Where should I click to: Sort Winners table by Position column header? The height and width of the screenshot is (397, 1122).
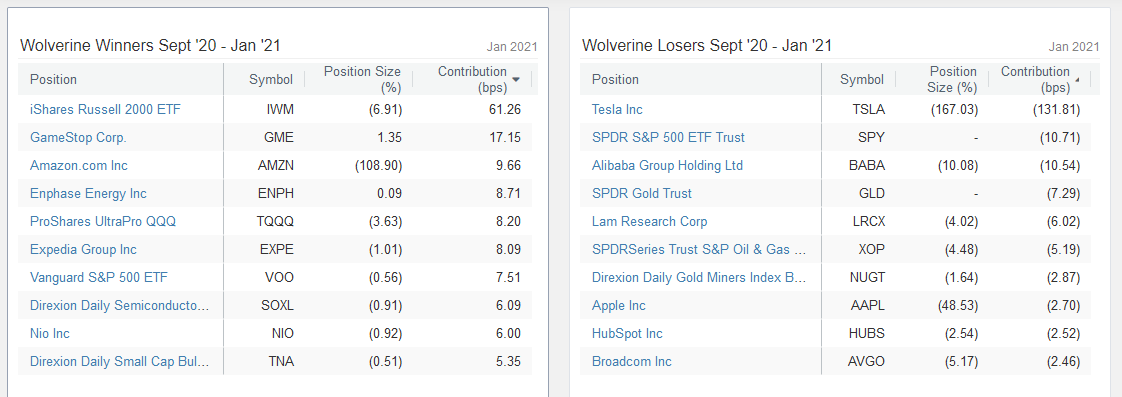(x=54, y=79)
